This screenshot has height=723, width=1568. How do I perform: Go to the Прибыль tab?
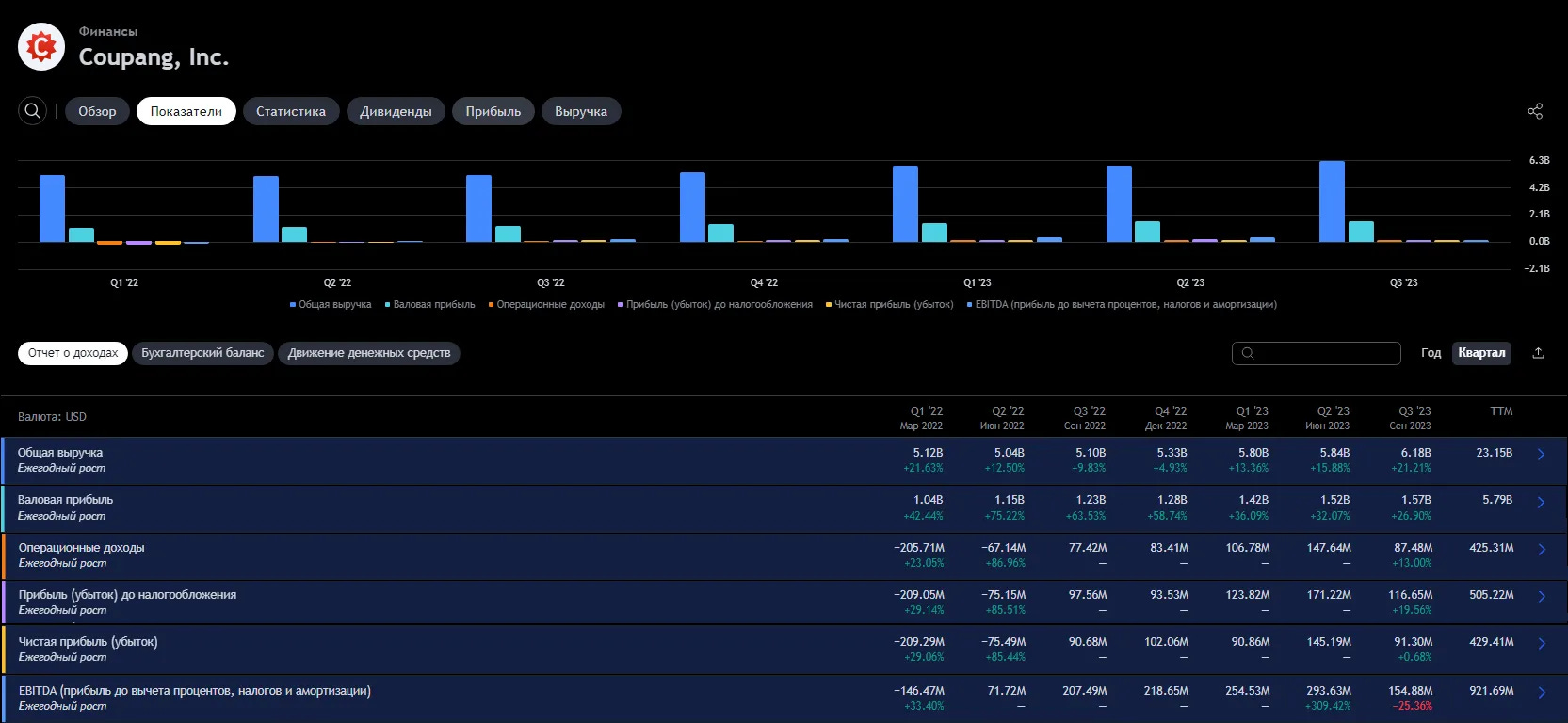(493, 111)
